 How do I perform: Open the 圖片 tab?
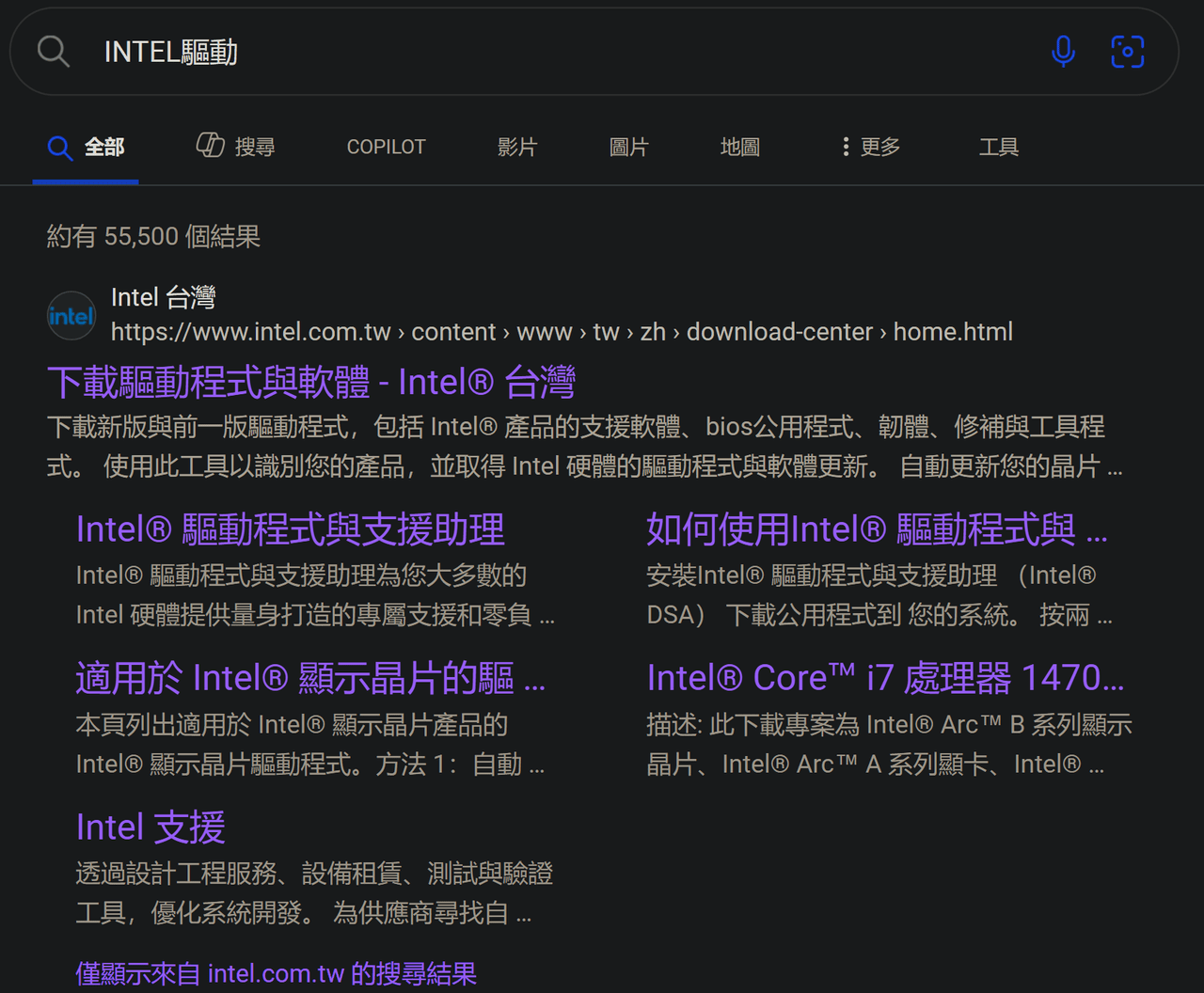point(628,147)
